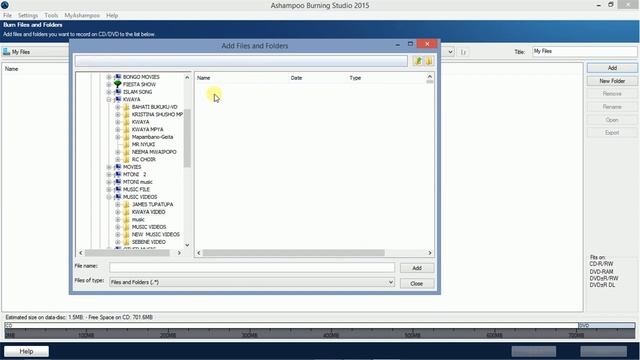Click the Add button in main window
Viewport: 640px width, 360px height.
pyautogui.click(x=612, y=68)
